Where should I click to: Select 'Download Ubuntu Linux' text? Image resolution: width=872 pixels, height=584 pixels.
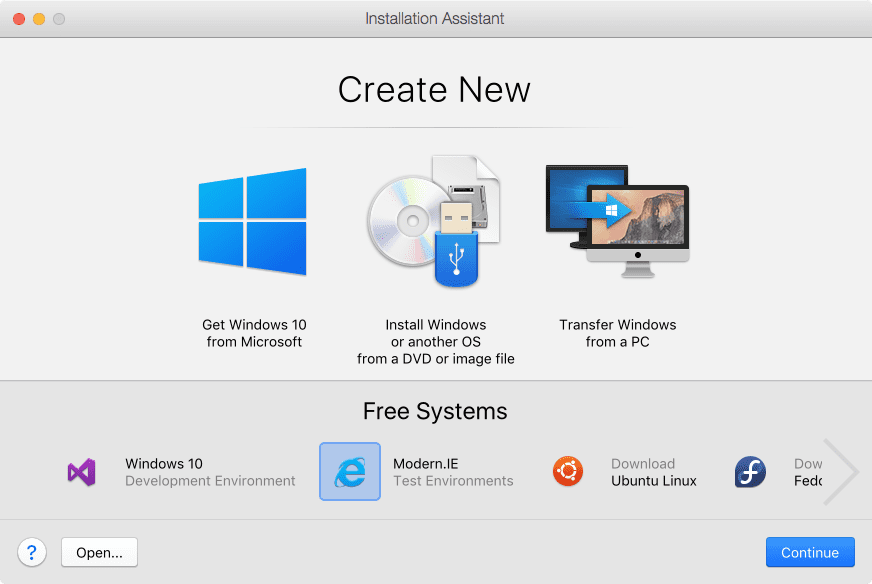(653, 472)
